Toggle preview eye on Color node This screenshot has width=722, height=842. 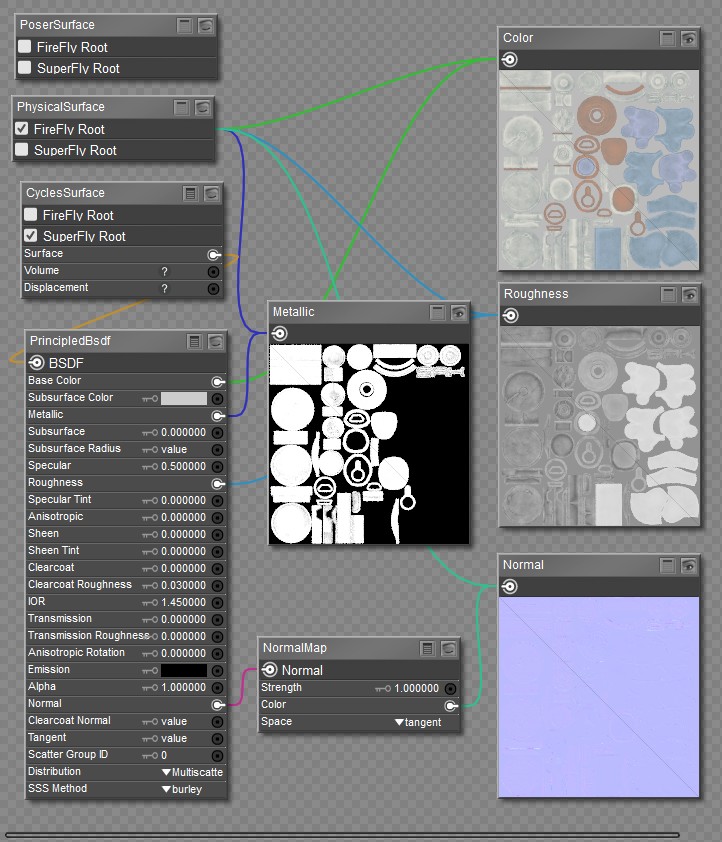(x=689, y=38)
